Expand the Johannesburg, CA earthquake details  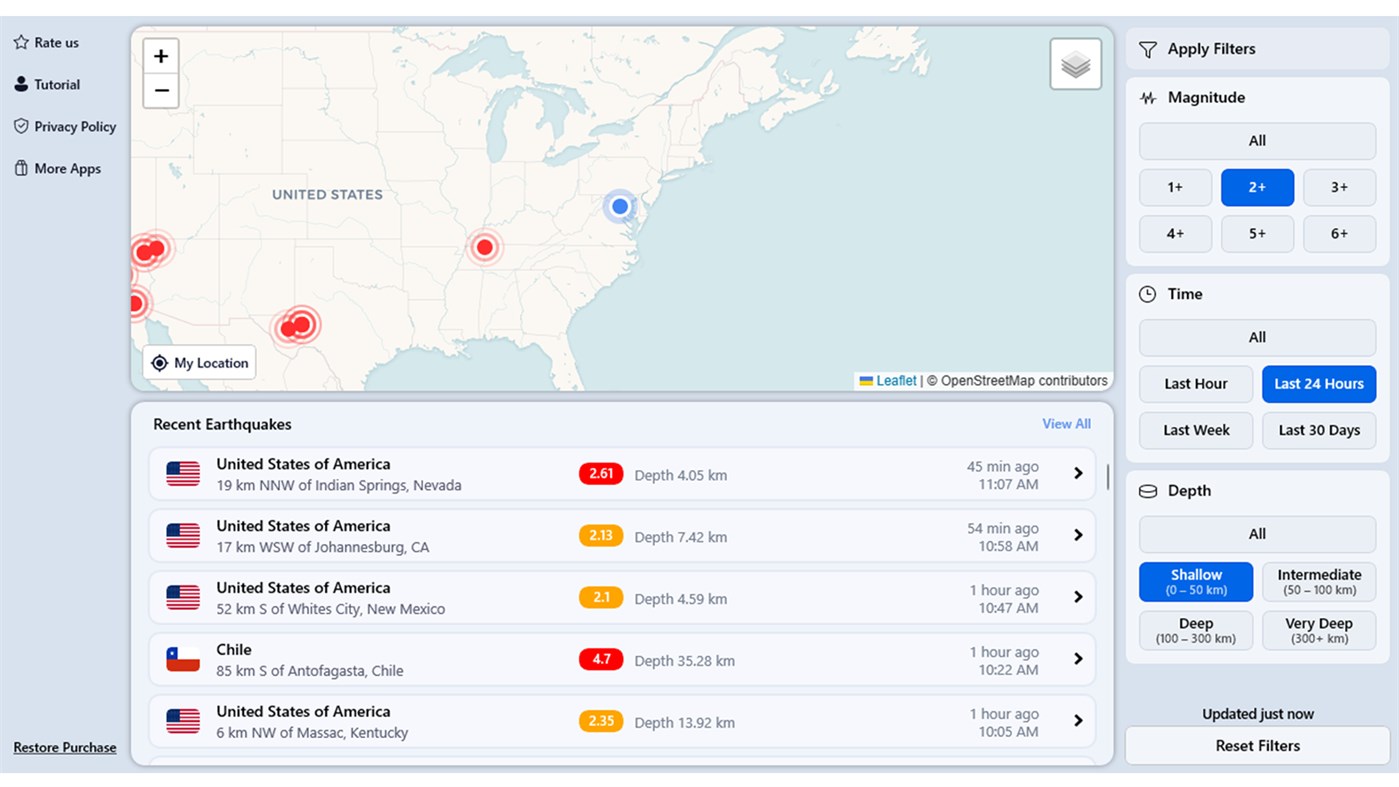(x=1078, y=536)
